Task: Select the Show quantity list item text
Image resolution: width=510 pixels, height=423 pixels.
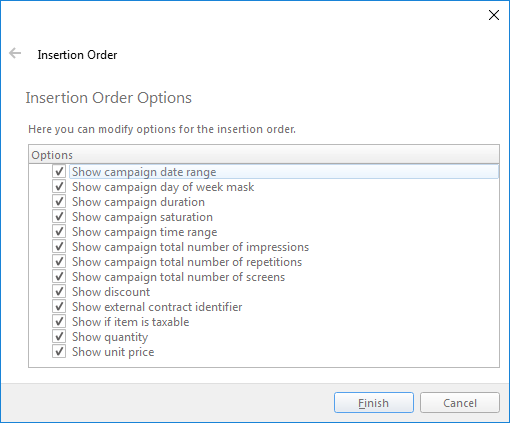Action: [110, 337]
